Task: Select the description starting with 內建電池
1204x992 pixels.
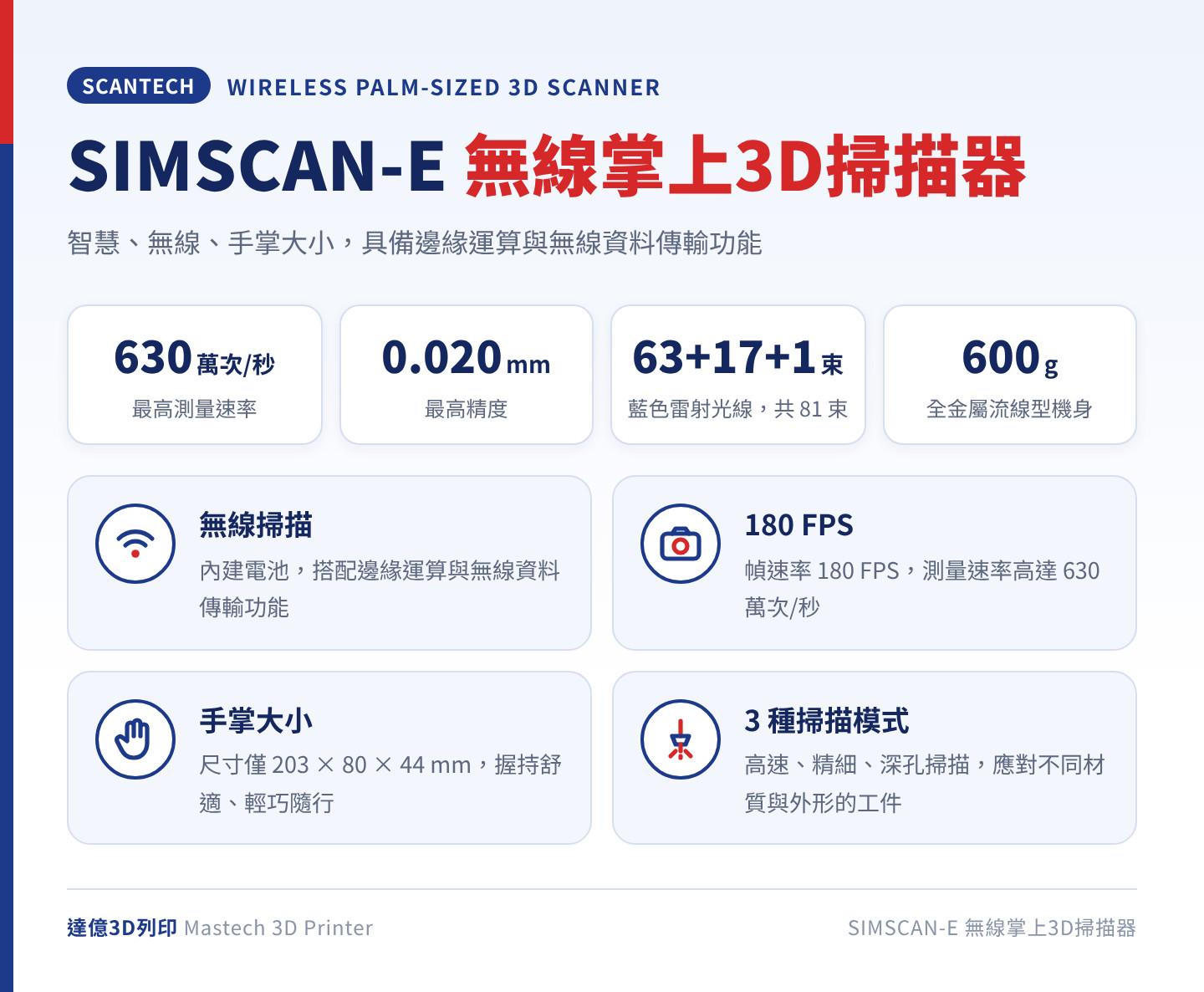Action: (x=380, y=589)
